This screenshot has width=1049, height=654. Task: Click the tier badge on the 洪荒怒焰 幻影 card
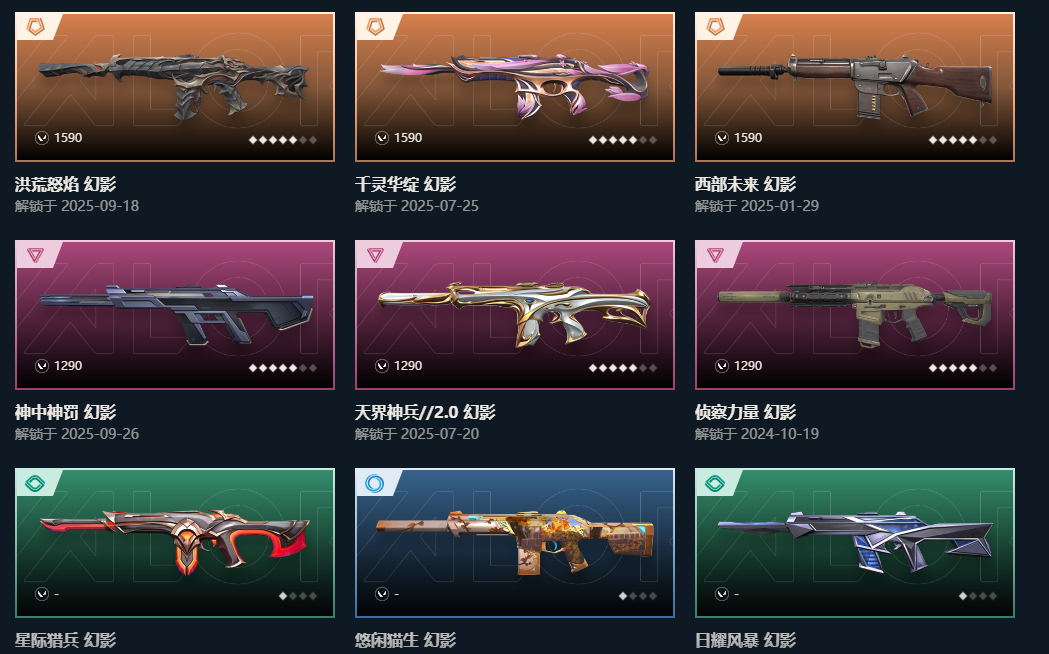35,27
